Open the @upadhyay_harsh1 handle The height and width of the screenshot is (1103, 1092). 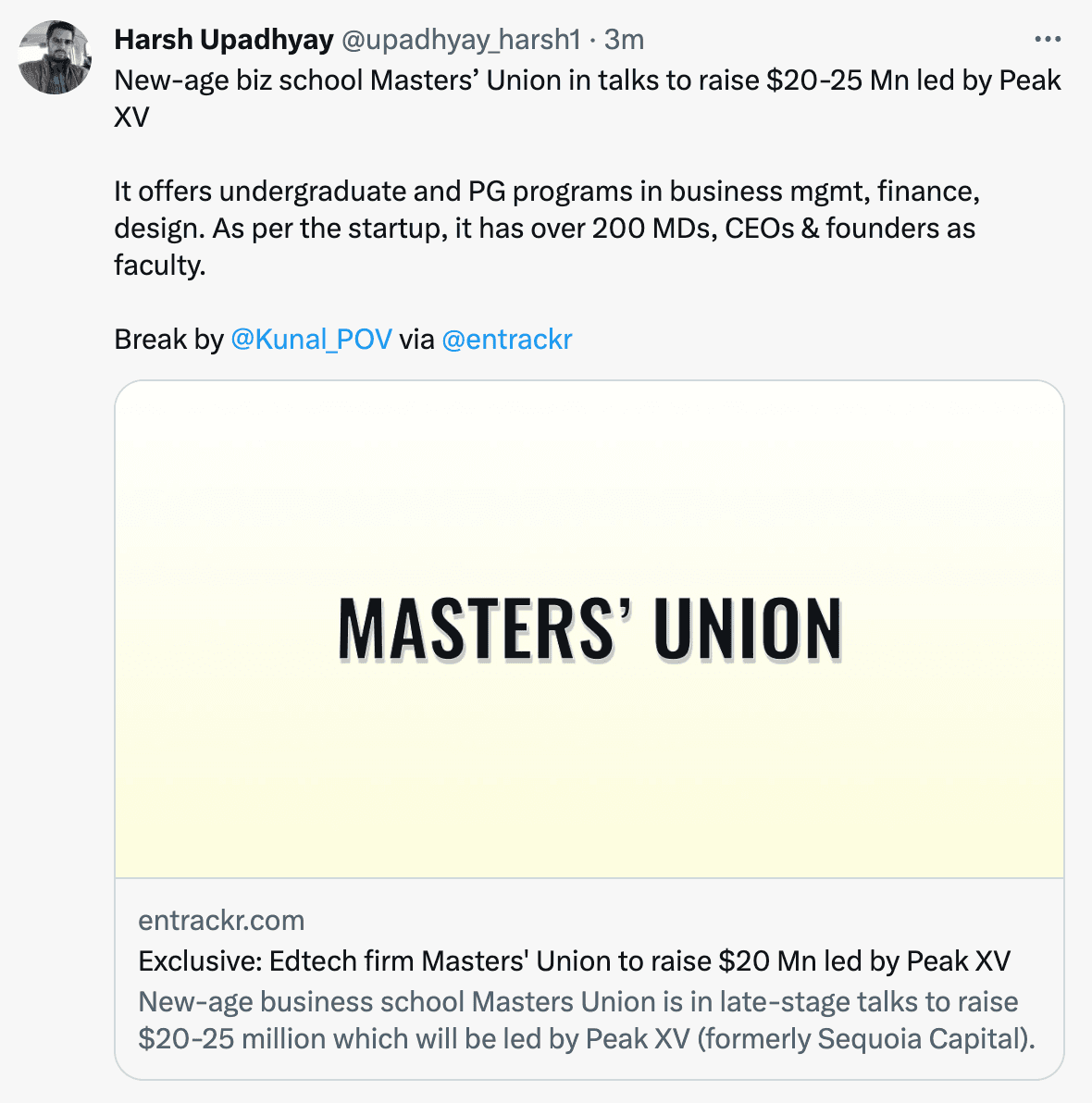[x=461, y=40]
